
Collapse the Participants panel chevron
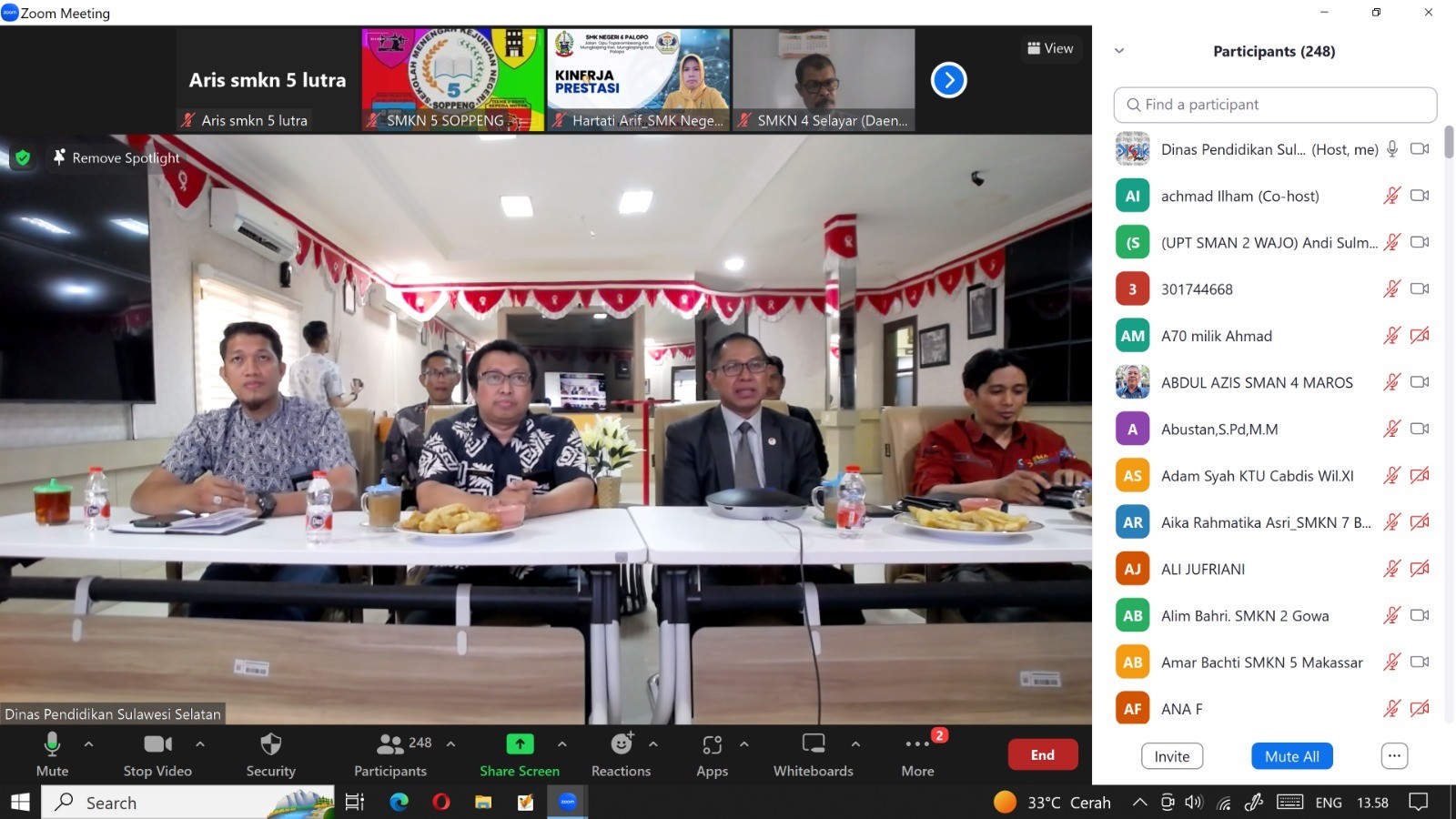tap(1119, 51)
